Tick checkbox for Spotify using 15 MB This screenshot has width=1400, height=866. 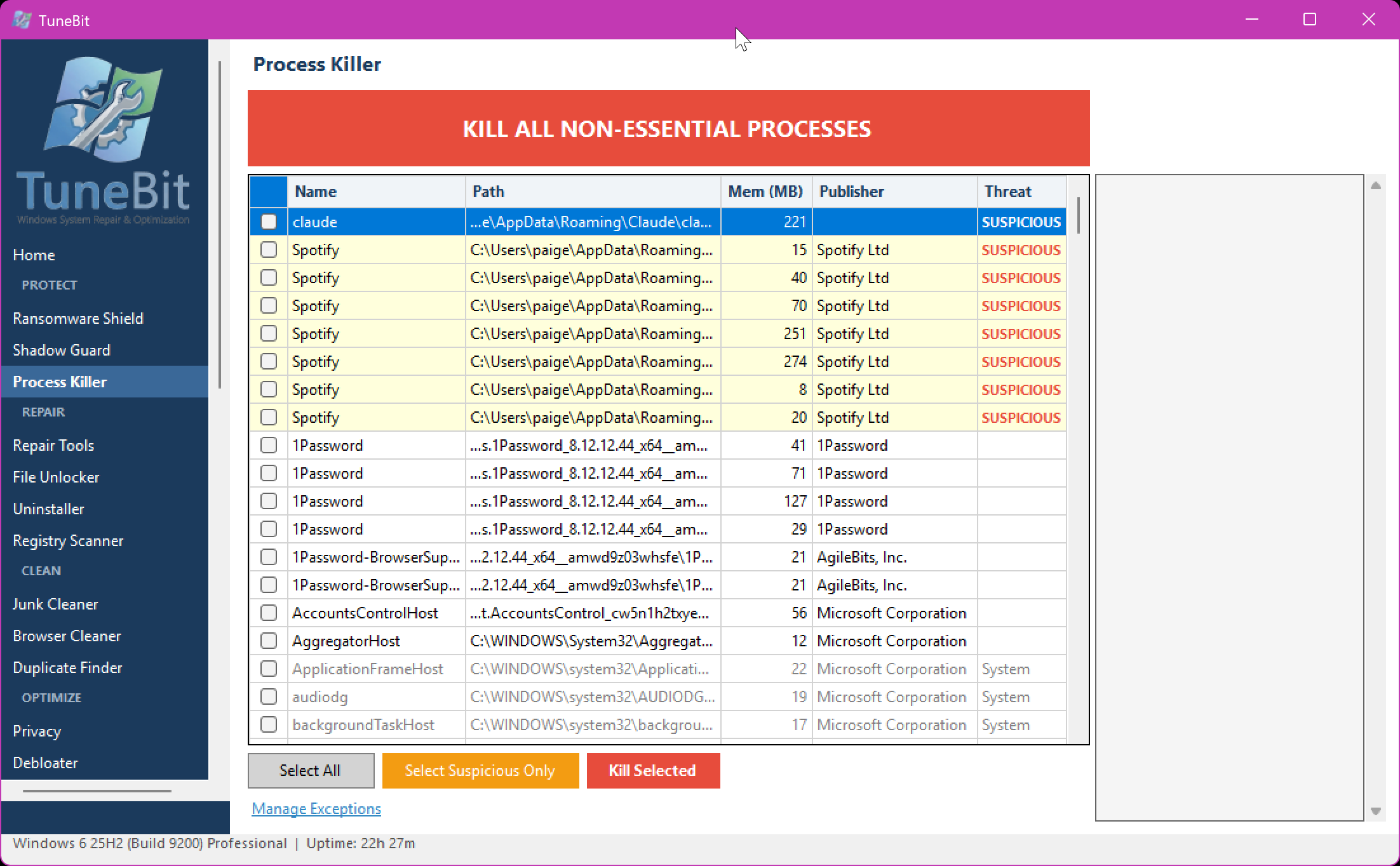(x=269, y=250)
